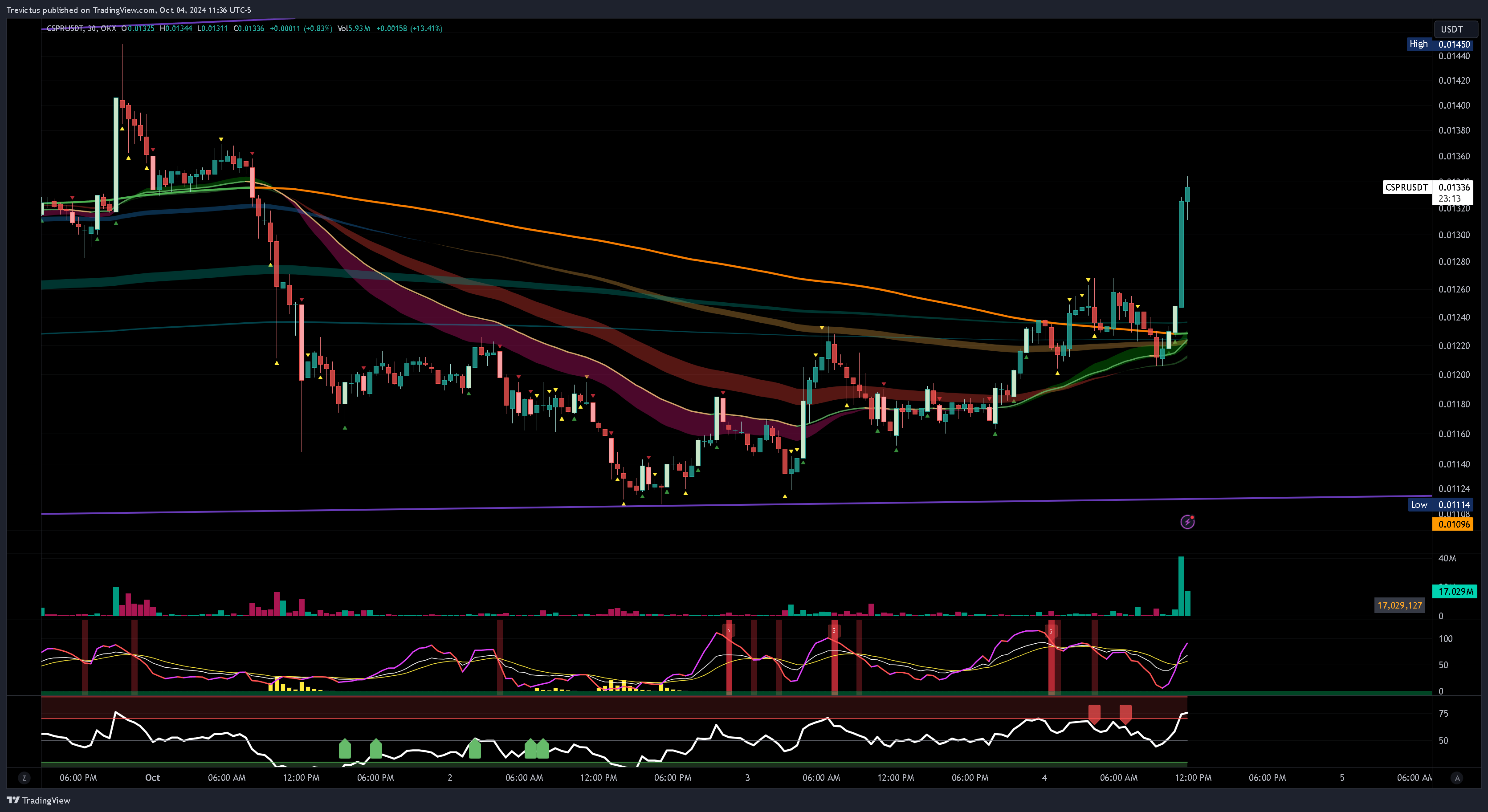Click the Trevictus published header text
The image size is (1488, 812).
(128, 10)
